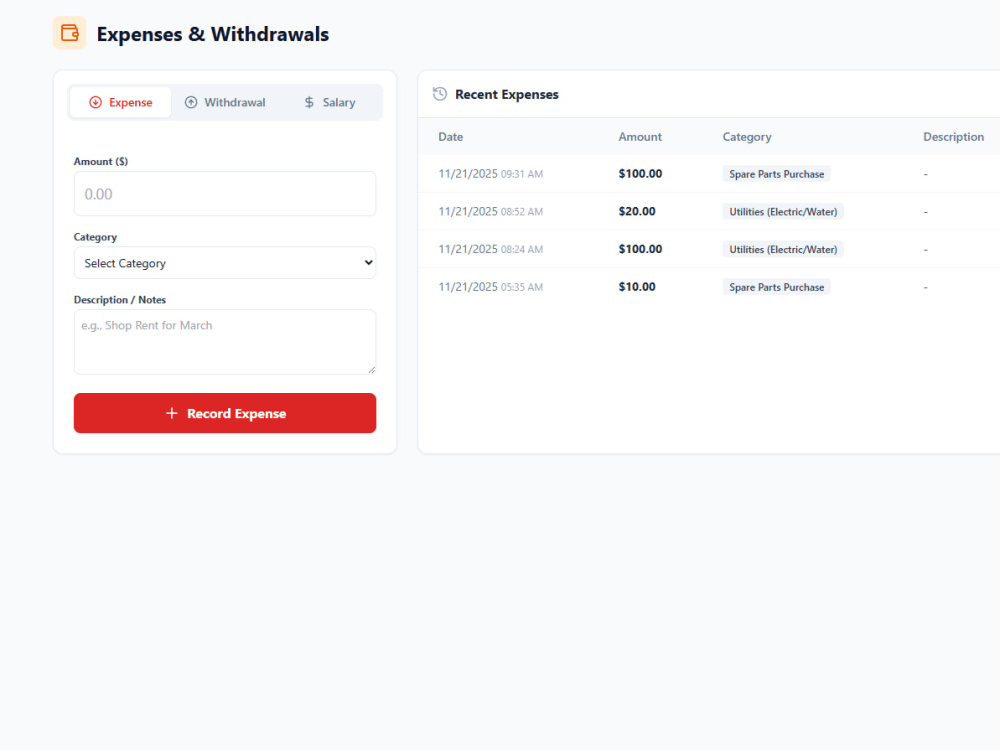Click the dollar sign icon in the Salary tab

309,102
